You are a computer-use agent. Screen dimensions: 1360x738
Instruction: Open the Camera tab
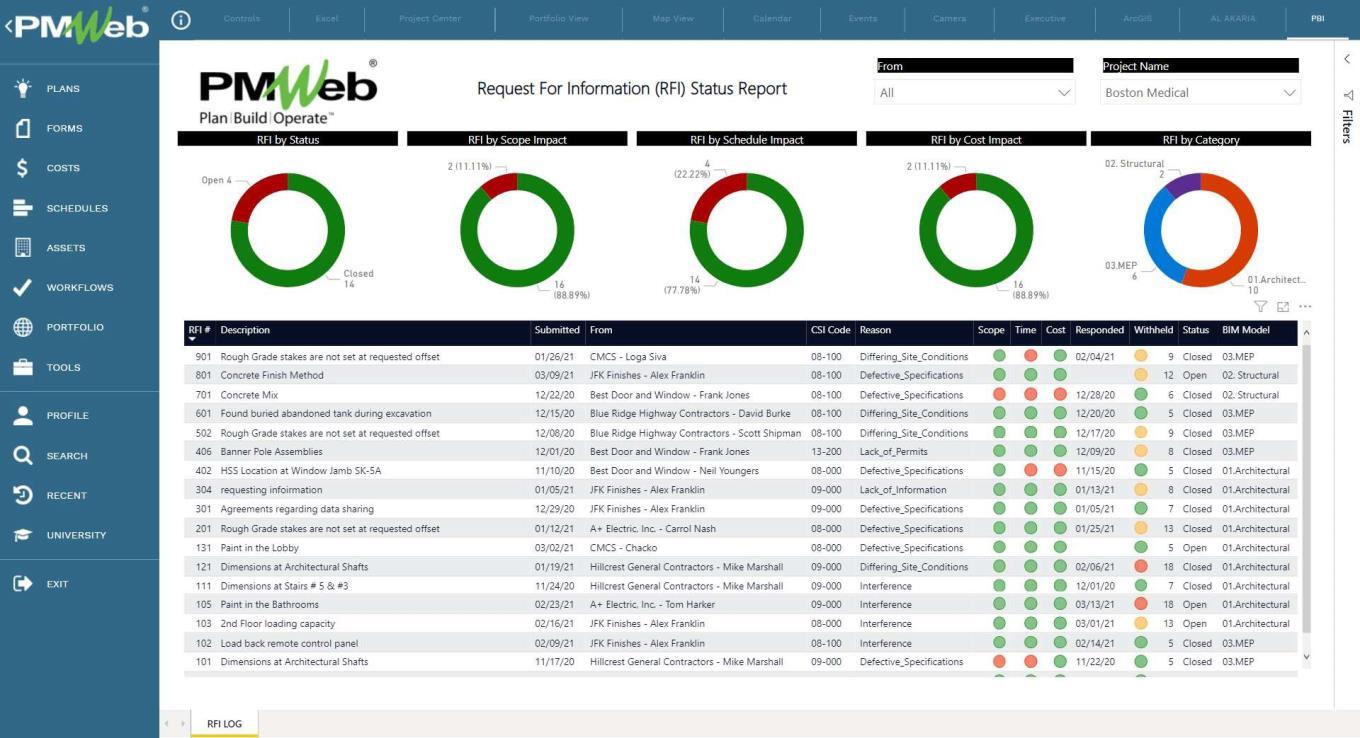[x=950, y=19]
